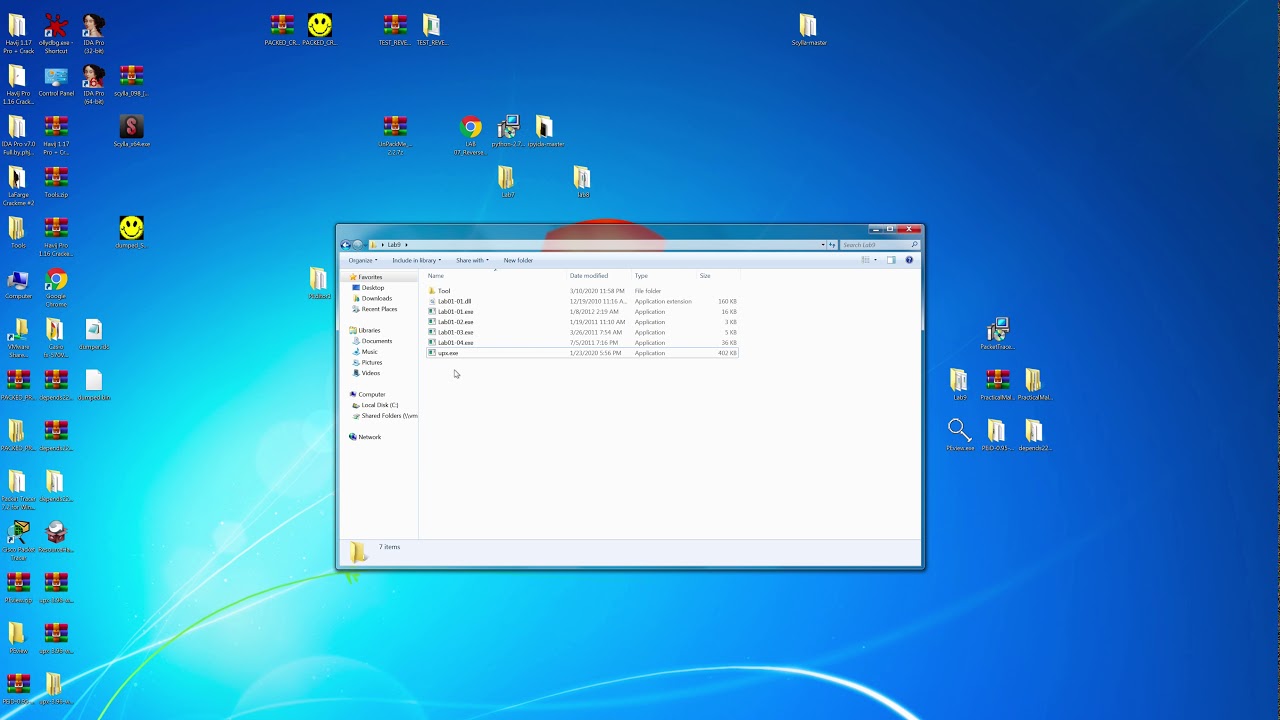Open address bar history dropdown arrow
1280x720 pixels.
(823, 244)
